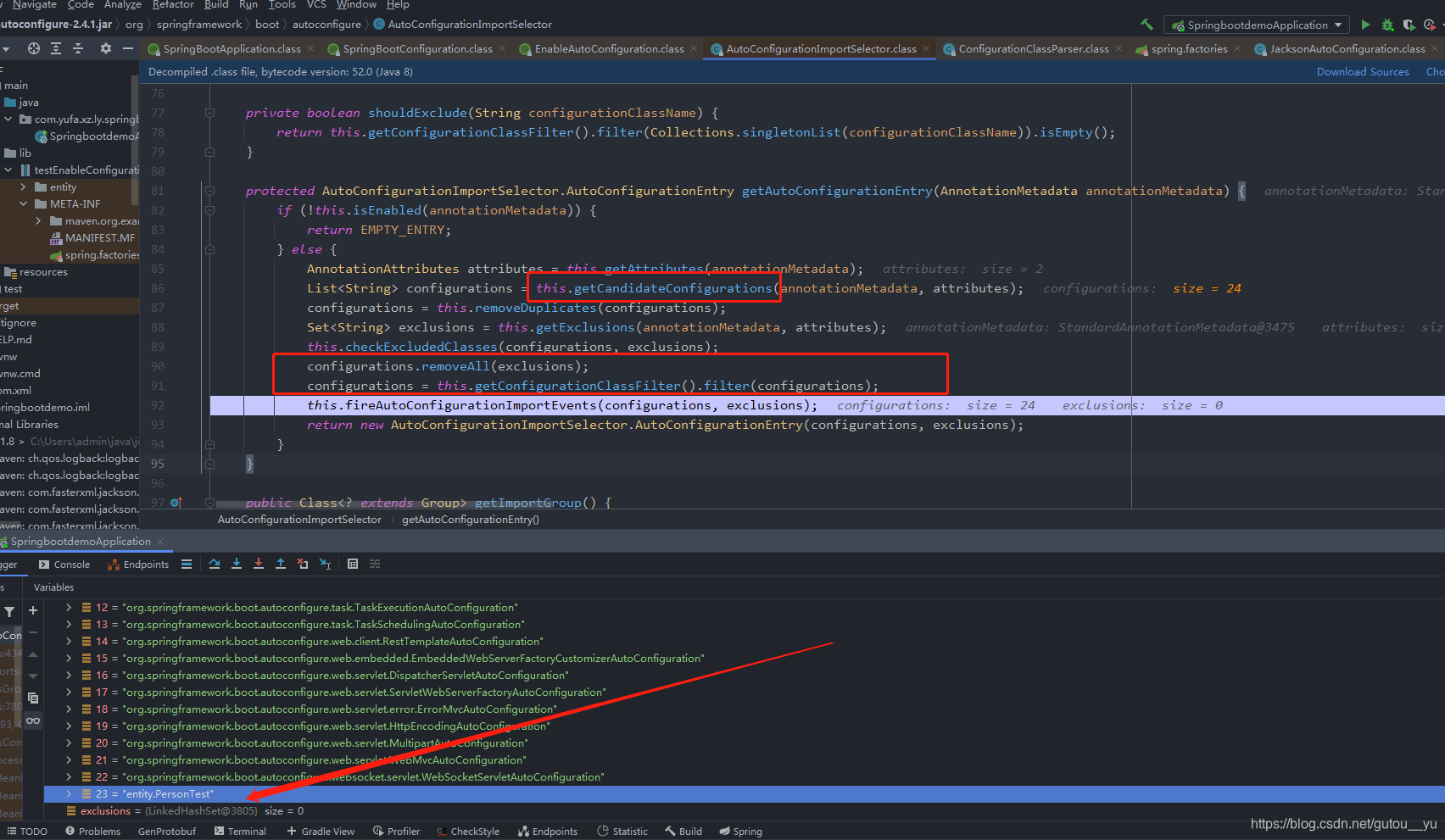This screenshot has width=1445, height=840.
Task: Toggle the code fold marker on line 77
Action: [x=209, y=113]
